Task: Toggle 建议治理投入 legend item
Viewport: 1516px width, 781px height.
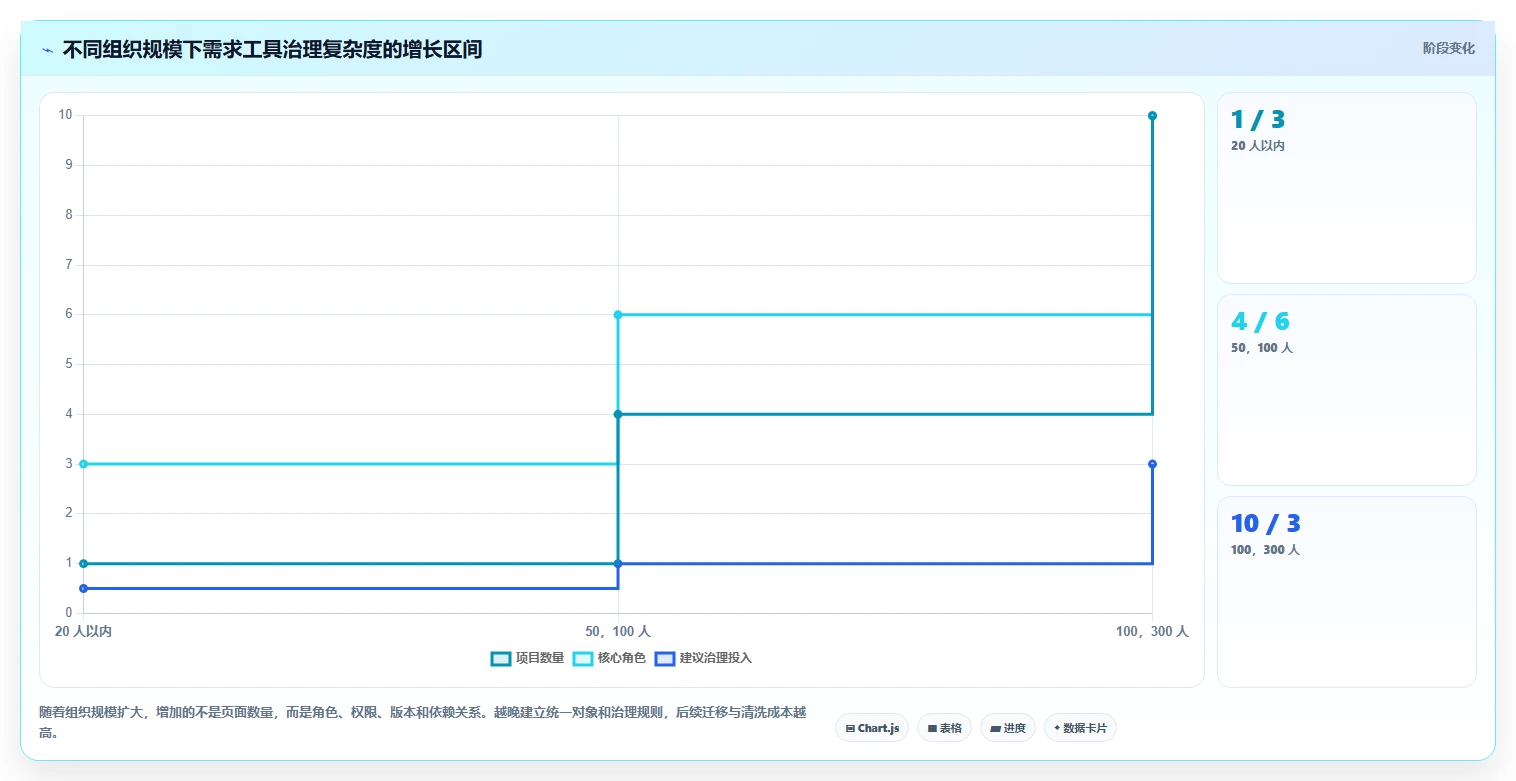Action: (x=703, y=658)
